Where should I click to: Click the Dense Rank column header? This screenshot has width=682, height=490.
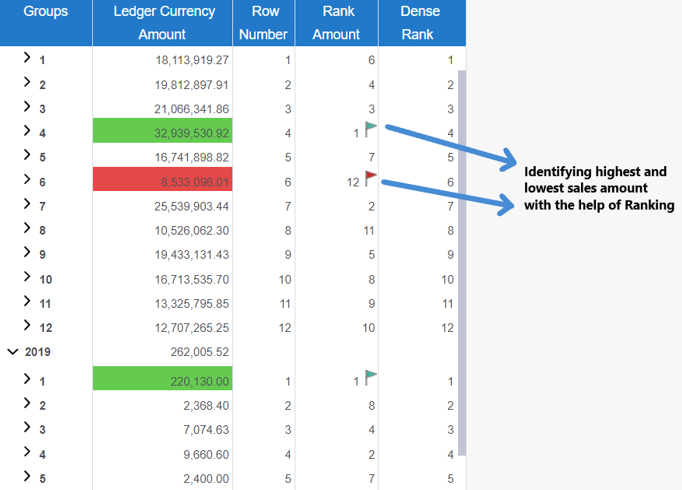point(420,23)
